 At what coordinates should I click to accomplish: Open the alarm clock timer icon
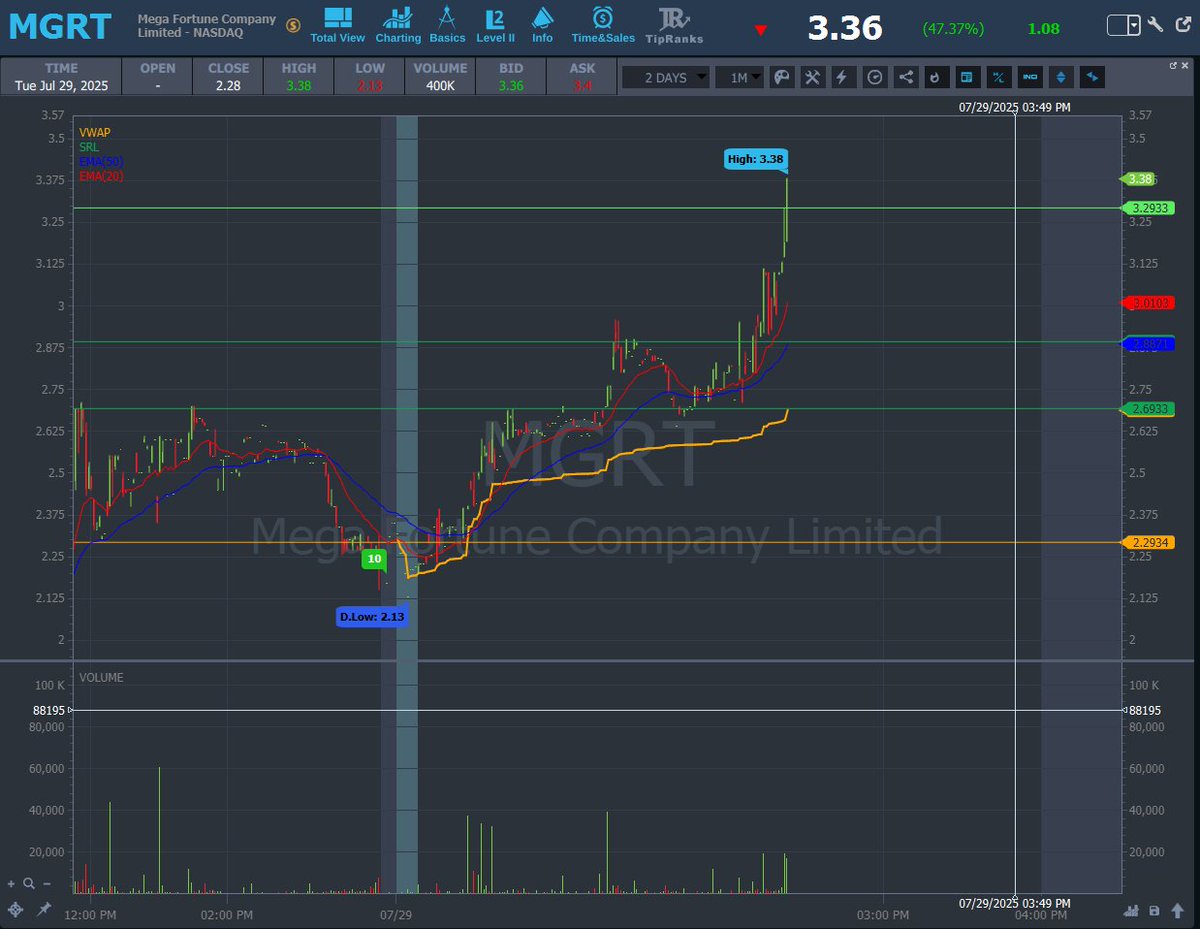click(x=874, y=76)
